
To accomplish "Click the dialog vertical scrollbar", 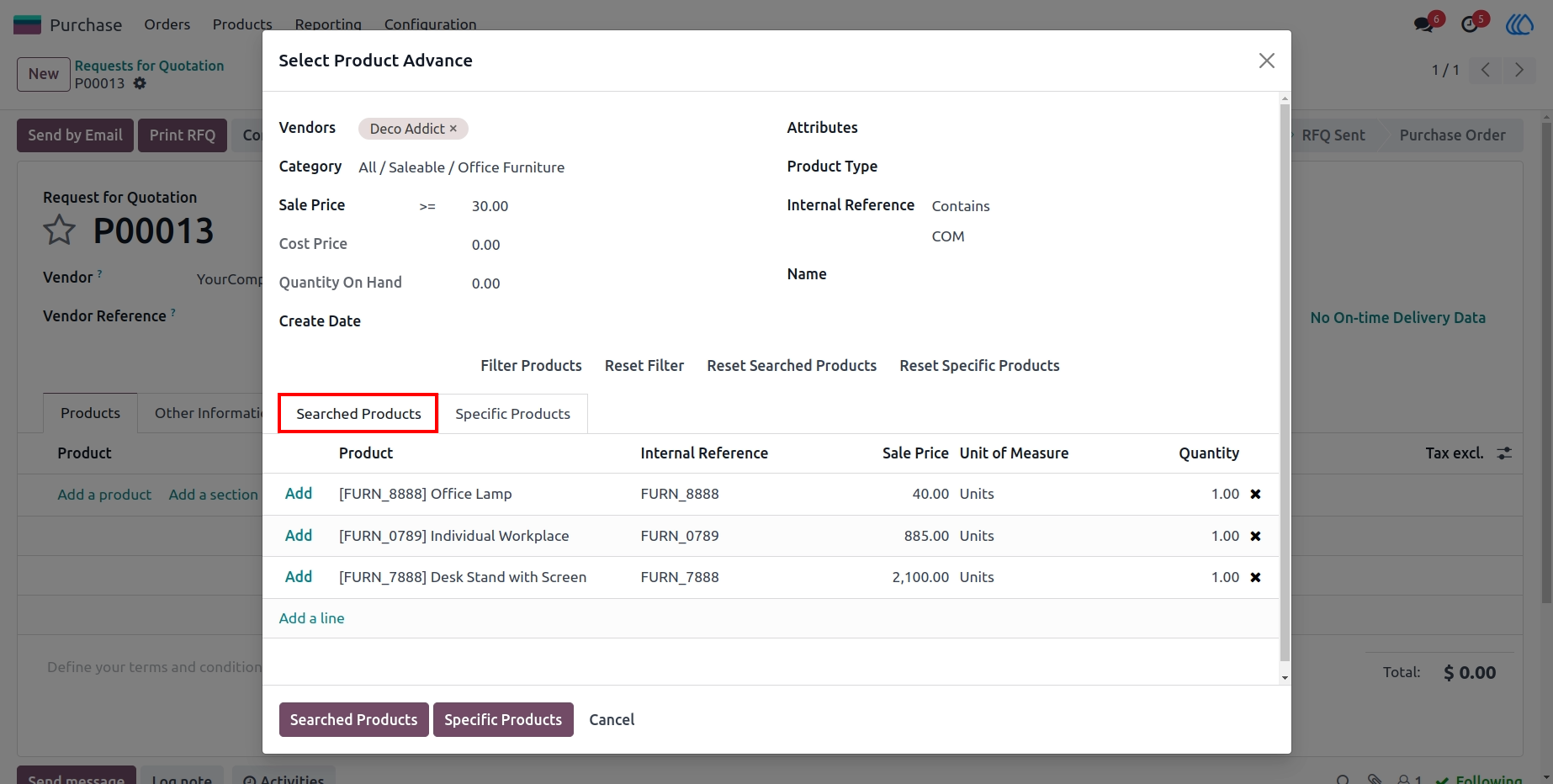I will click(x=1285, y=383).
